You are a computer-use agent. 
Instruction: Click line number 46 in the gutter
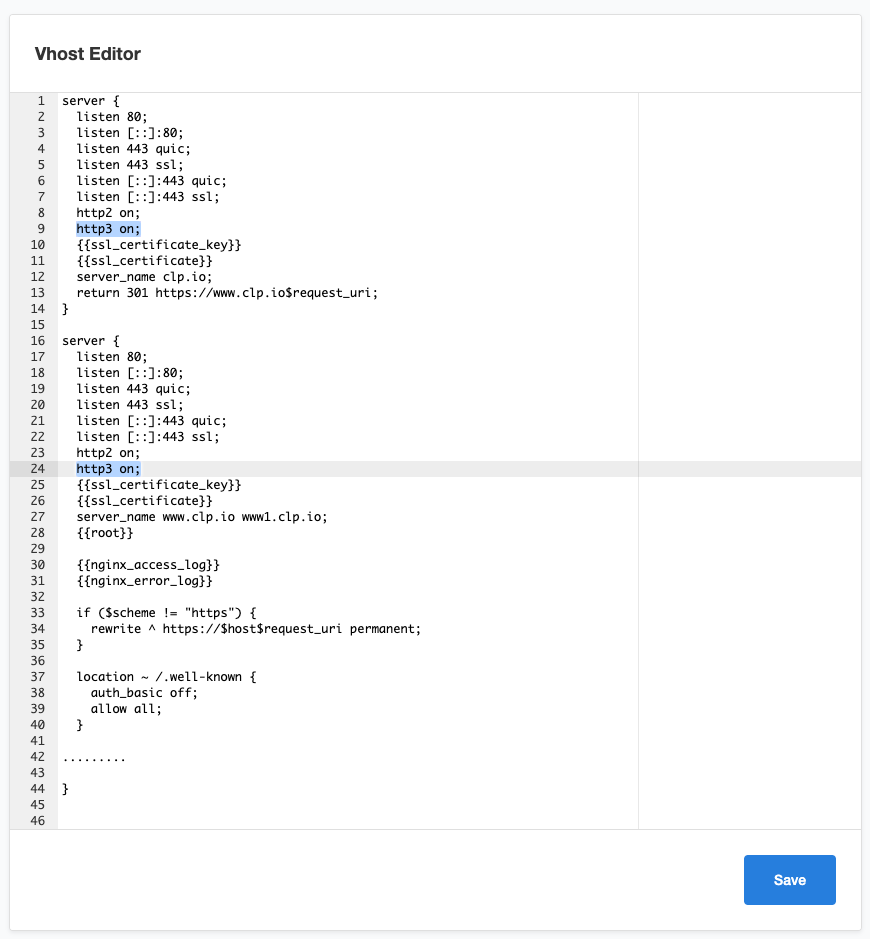point(38,821)
